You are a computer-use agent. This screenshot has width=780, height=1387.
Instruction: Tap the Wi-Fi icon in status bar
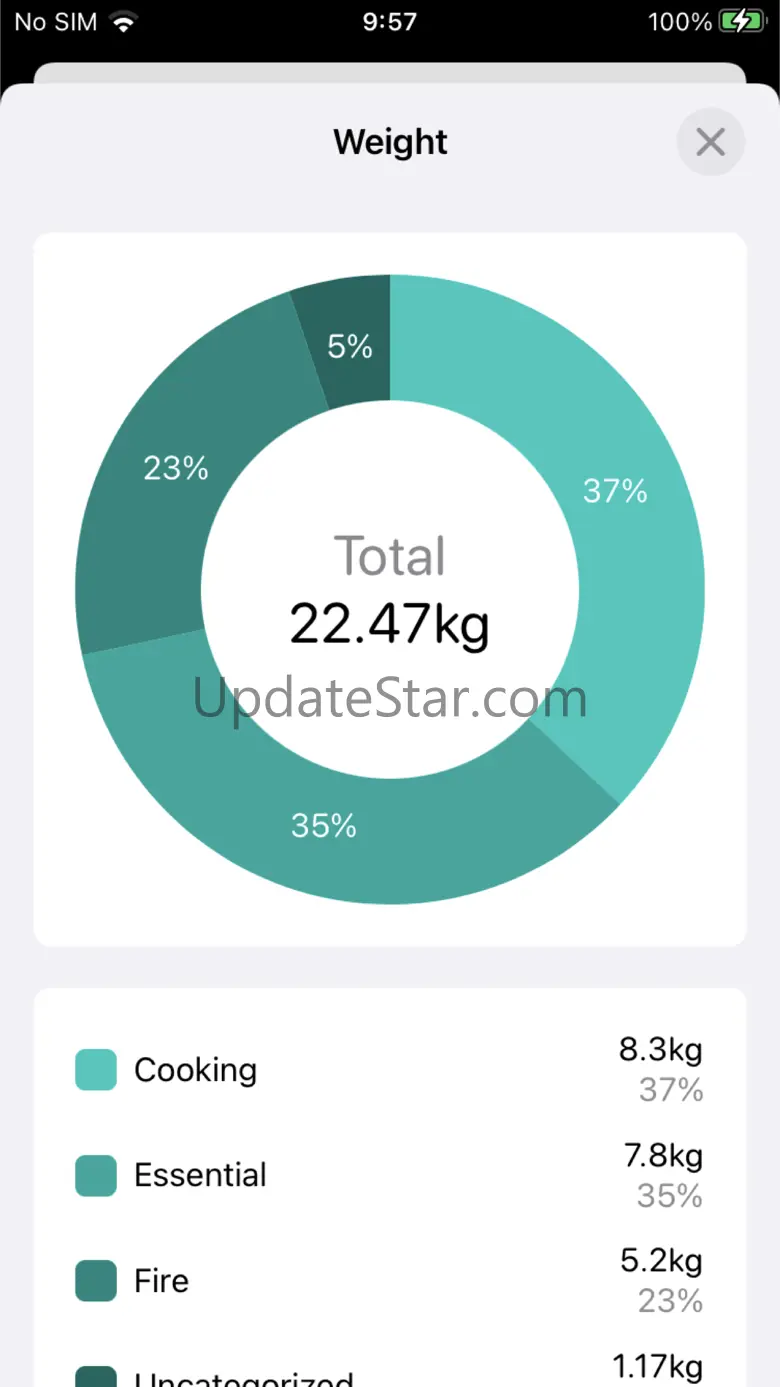point(124,22)
